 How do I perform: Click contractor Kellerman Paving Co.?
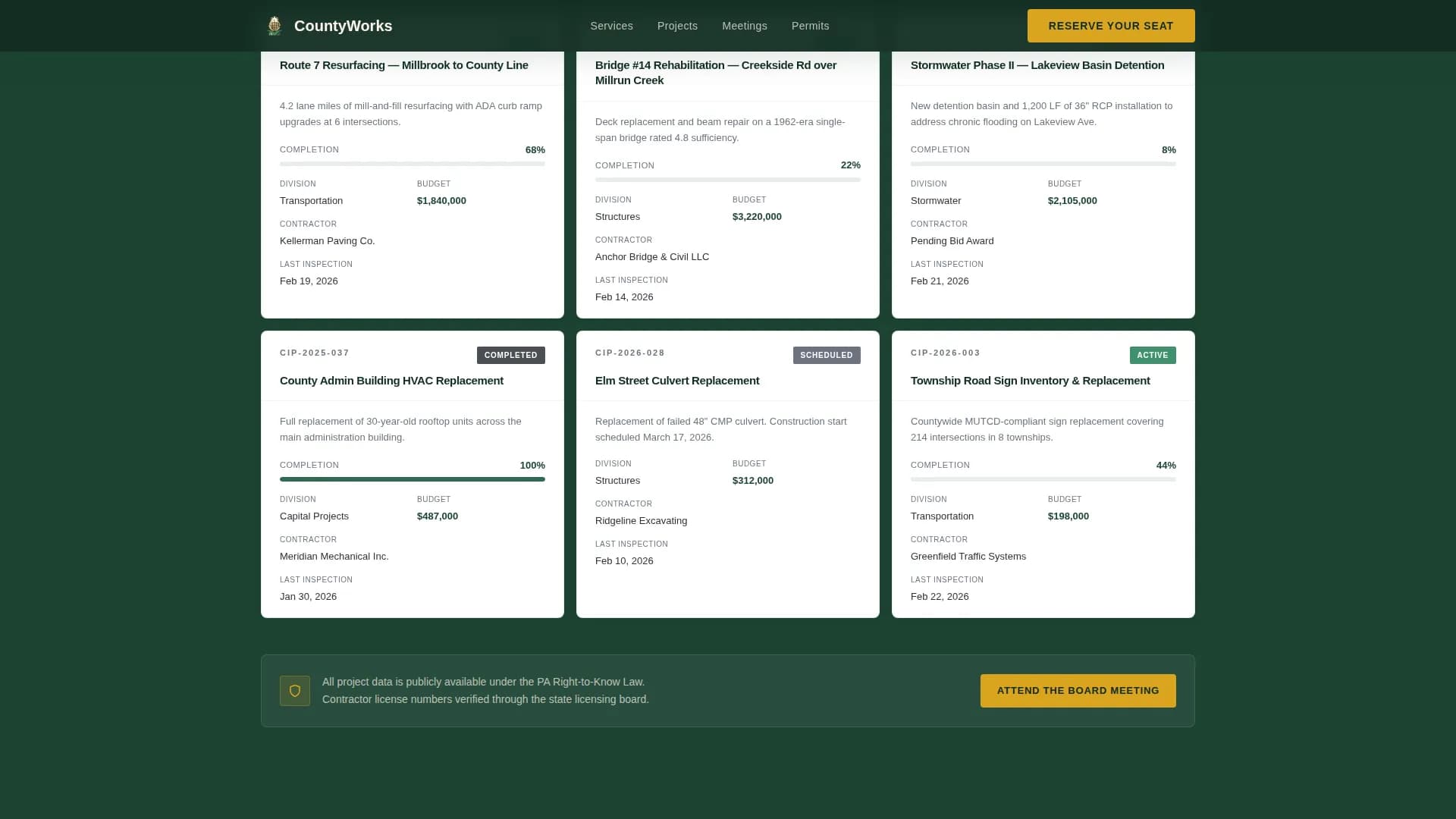point(328,241)
